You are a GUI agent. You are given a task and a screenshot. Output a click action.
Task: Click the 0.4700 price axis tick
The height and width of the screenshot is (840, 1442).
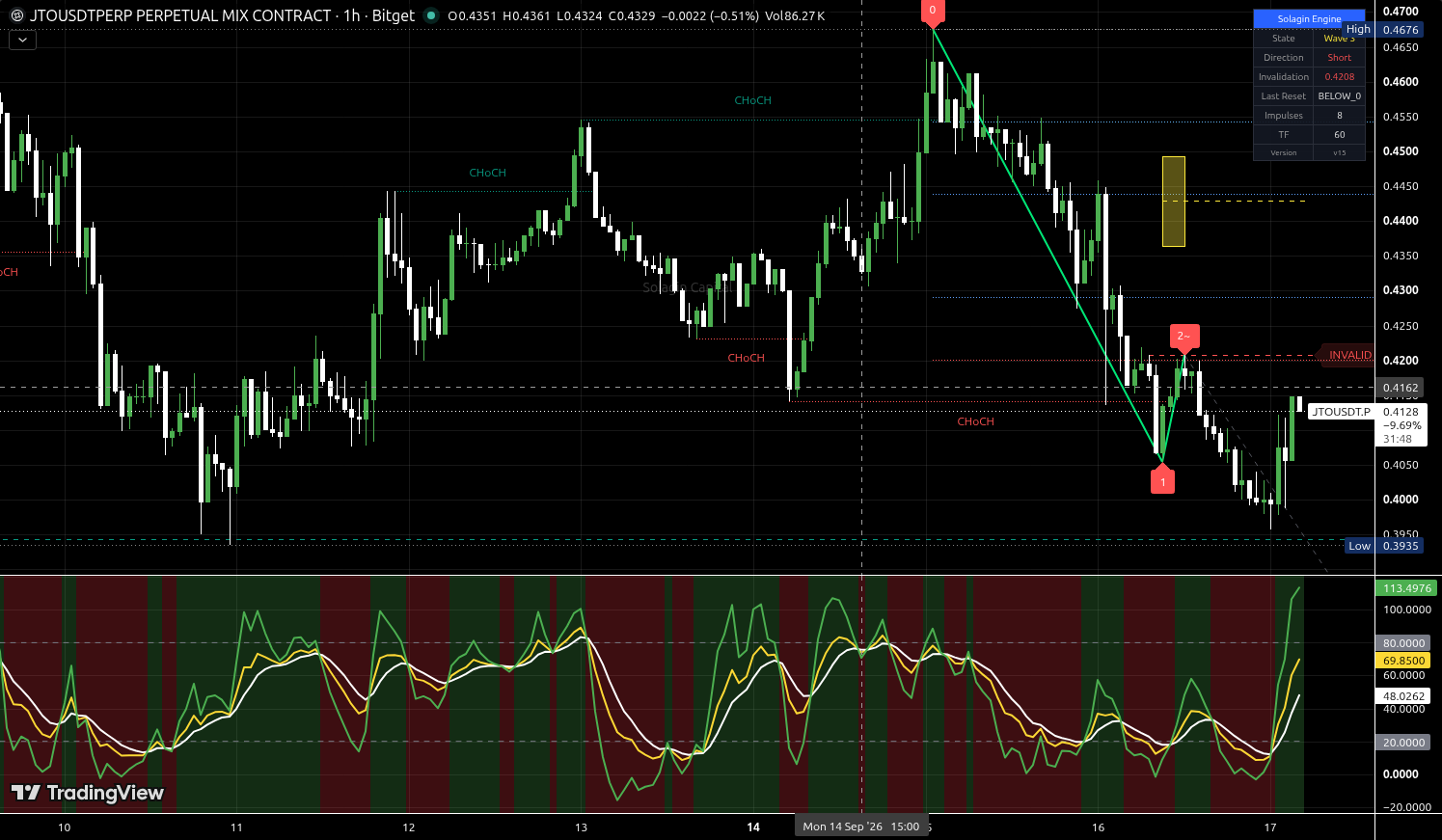(x=1401, y=12)
